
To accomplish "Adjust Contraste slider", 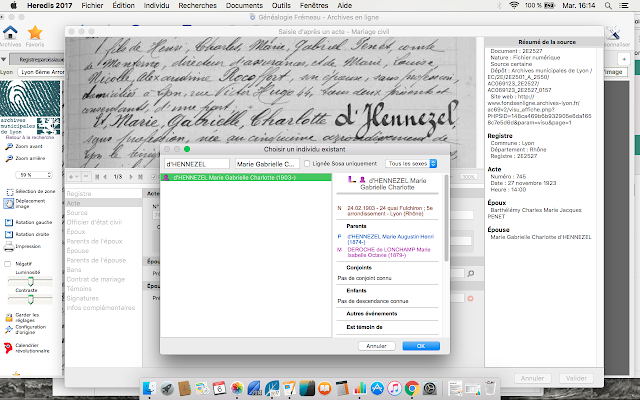I will [x=30, y=300].
